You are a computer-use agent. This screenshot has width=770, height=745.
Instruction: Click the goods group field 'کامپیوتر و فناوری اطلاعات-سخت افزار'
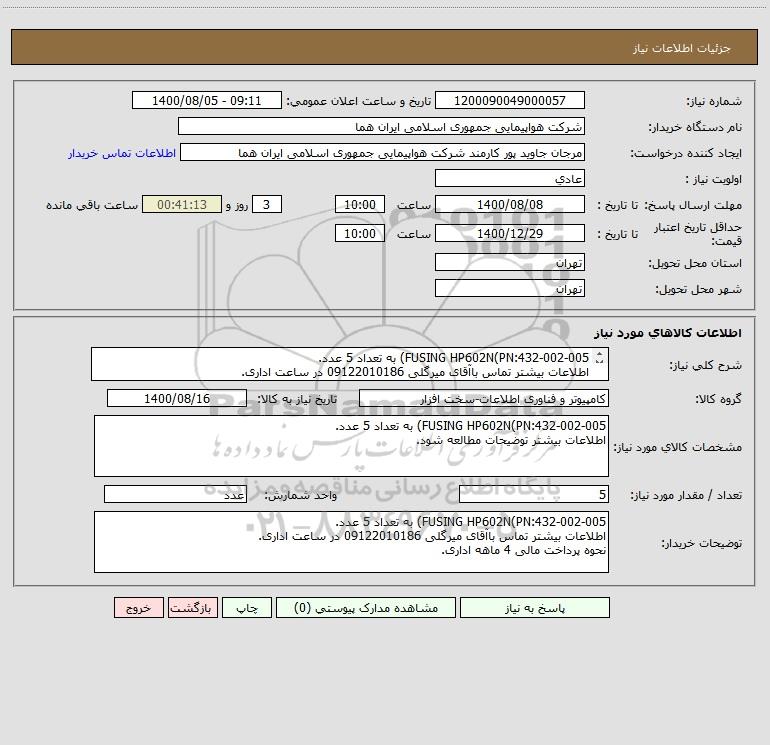[x=484, y=398]
